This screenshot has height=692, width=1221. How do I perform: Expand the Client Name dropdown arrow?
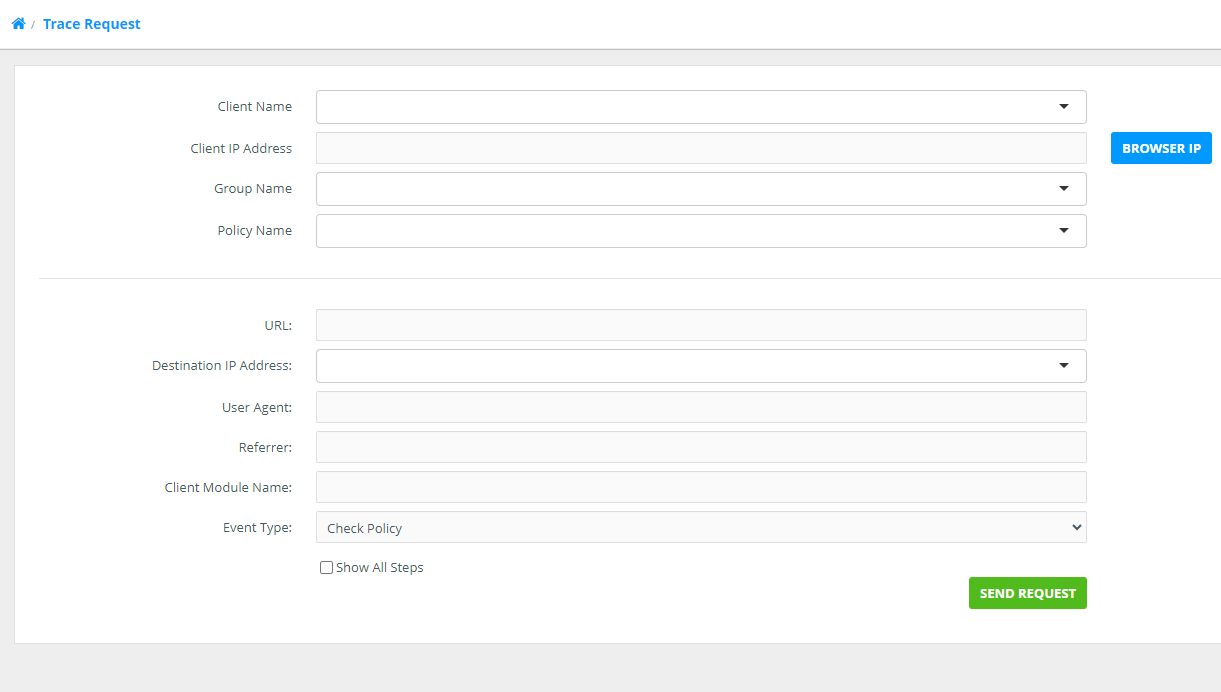click(1063, 107)
